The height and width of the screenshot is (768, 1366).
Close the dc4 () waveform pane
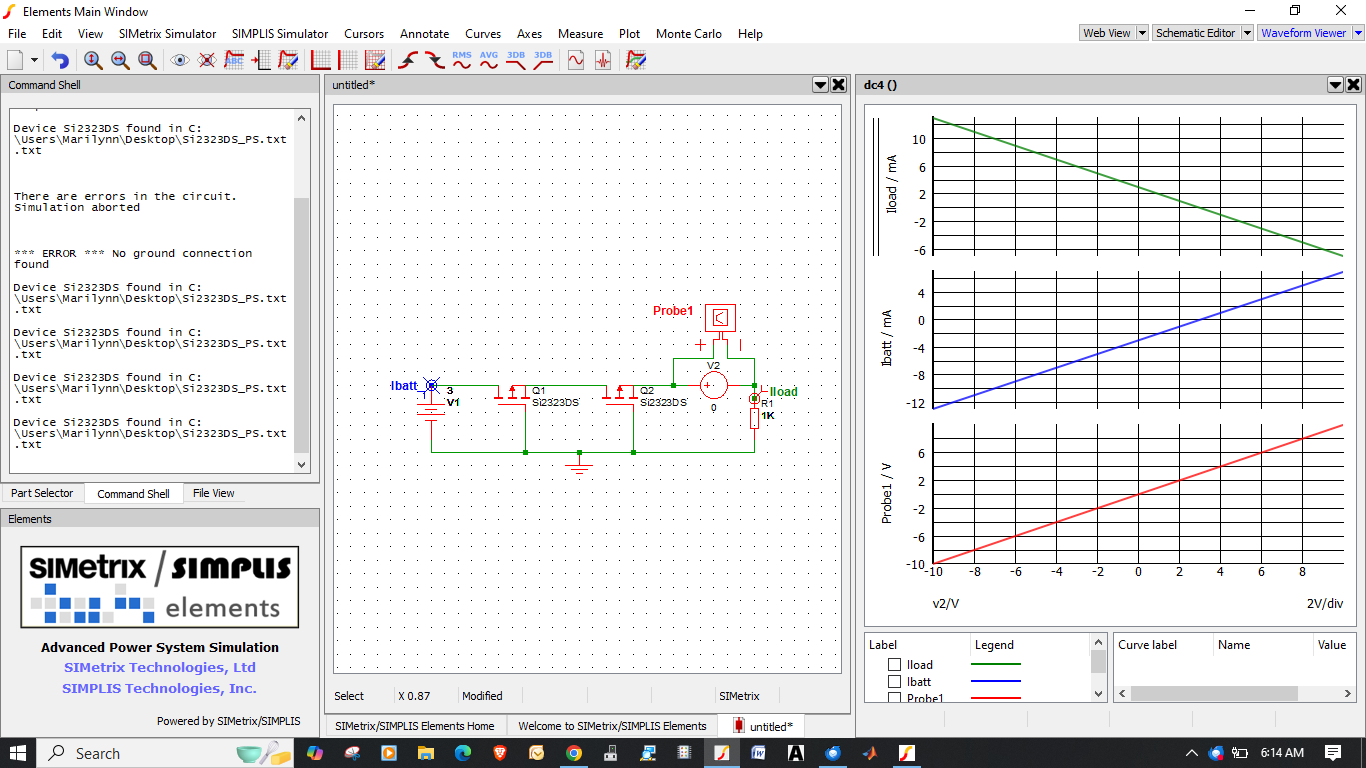point(1353,85)
